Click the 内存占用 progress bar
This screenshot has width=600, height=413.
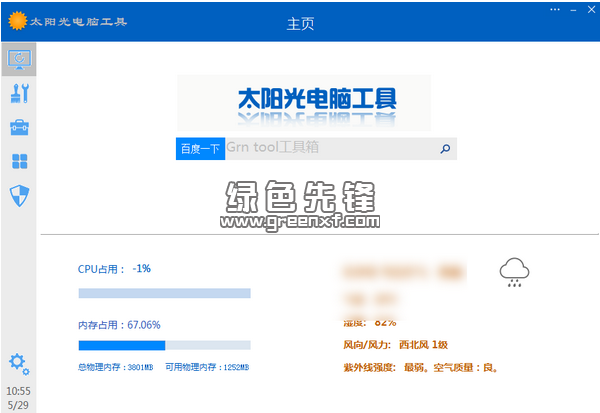tap(165, 345)
